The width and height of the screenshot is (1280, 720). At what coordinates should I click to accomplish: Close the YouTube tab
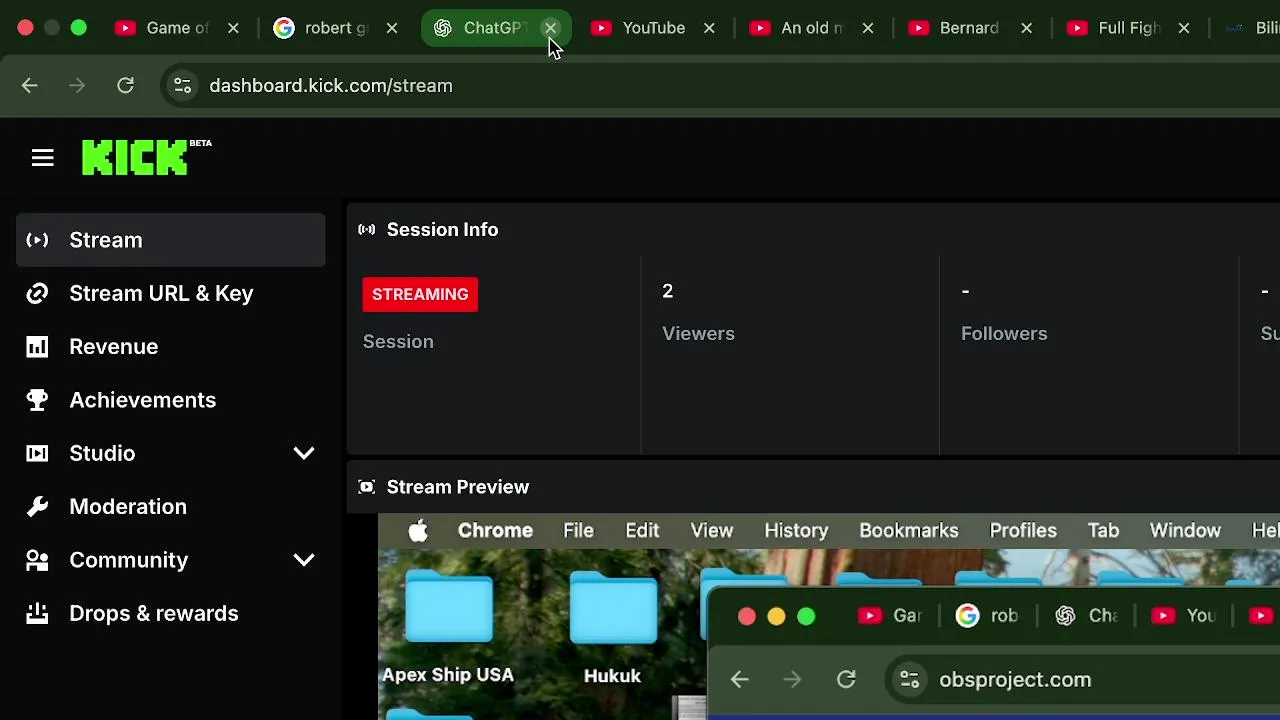pos(709,28)
